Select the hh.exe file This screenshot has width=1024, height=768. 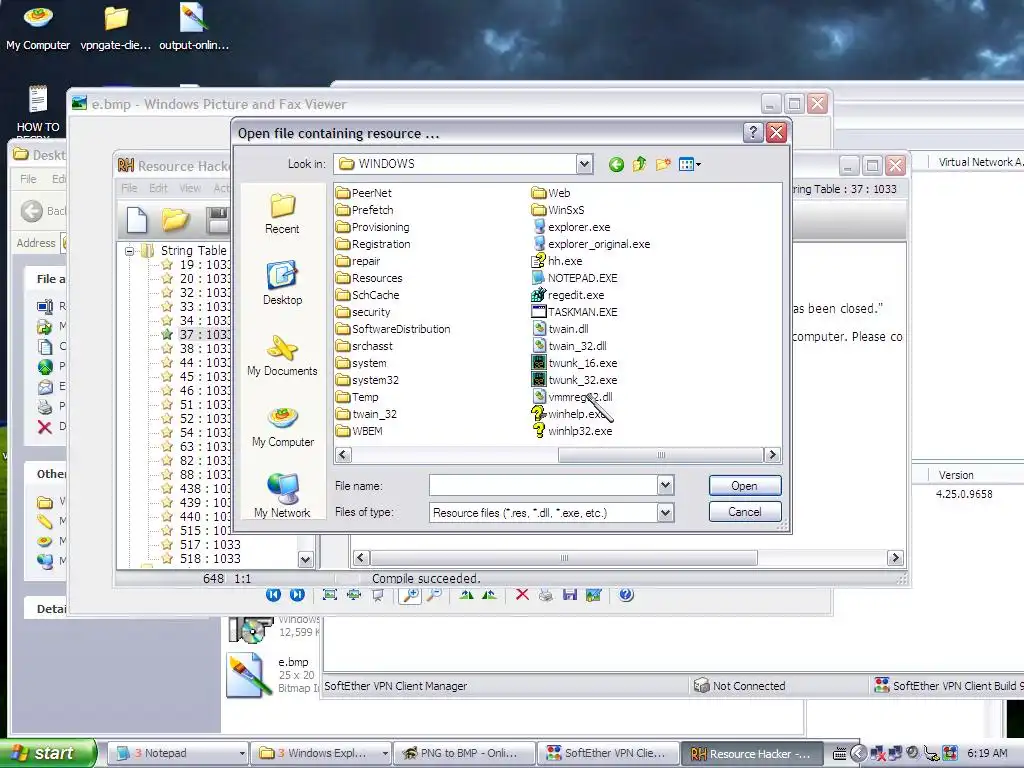point(557,261)
